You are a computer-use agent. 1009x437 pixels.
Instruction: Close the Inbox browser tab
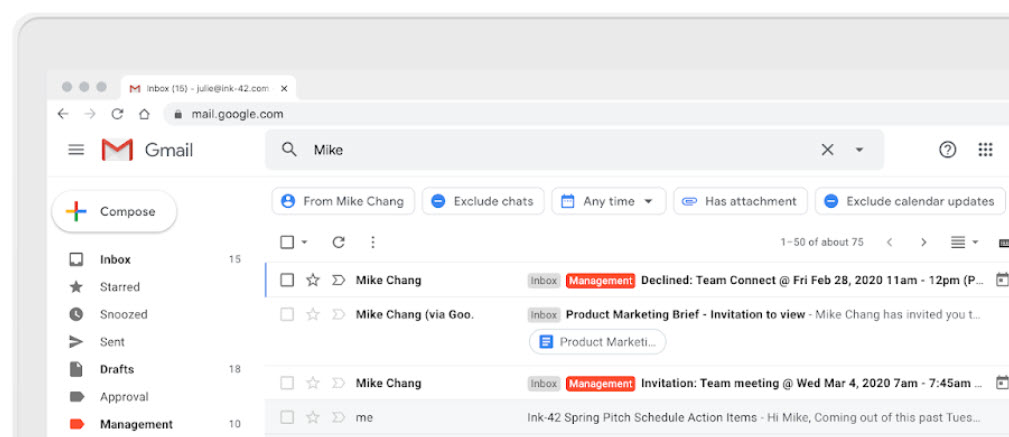point(284,89)
